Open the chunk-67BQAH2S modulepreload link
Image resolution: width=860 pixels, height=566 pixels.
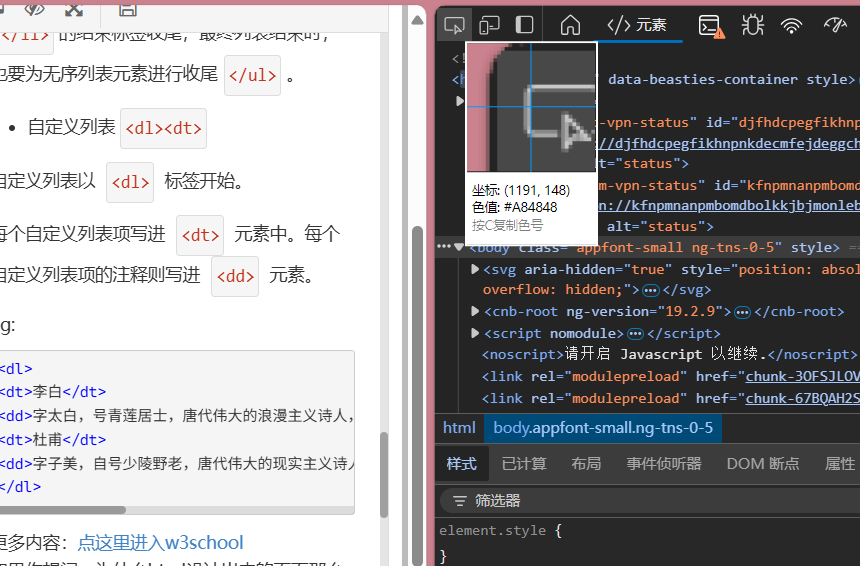pos(802,398)
